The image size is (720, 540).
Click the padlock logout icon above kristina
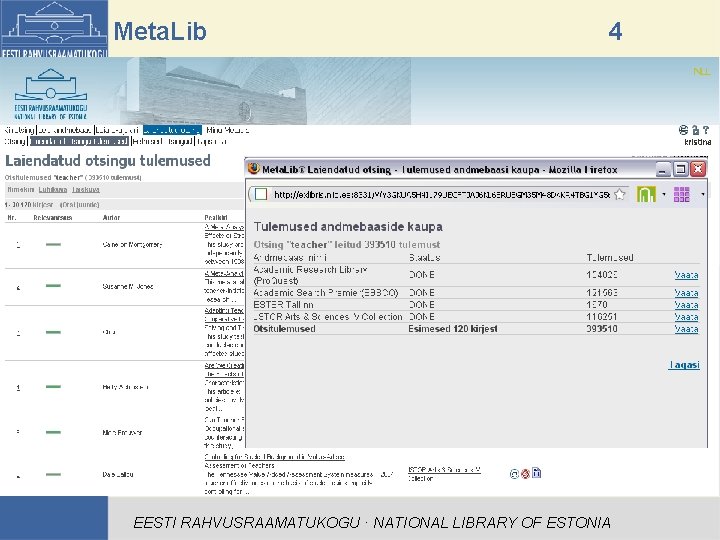click(x=695, y=130)
